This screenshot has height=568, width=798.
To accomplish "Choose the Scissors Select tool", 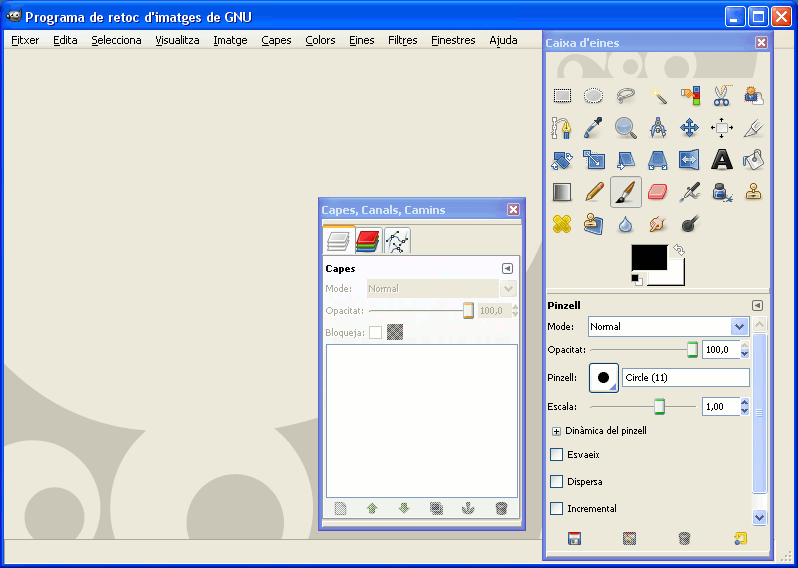I will point(721,96).
